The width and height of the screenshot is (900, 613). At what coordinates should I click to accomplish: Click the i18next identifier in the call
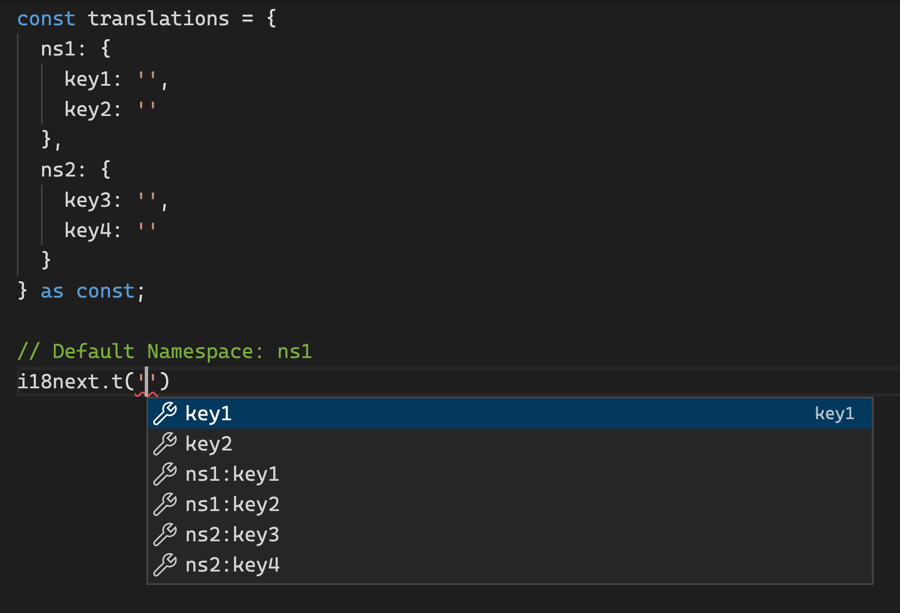(x=58, y=381)
